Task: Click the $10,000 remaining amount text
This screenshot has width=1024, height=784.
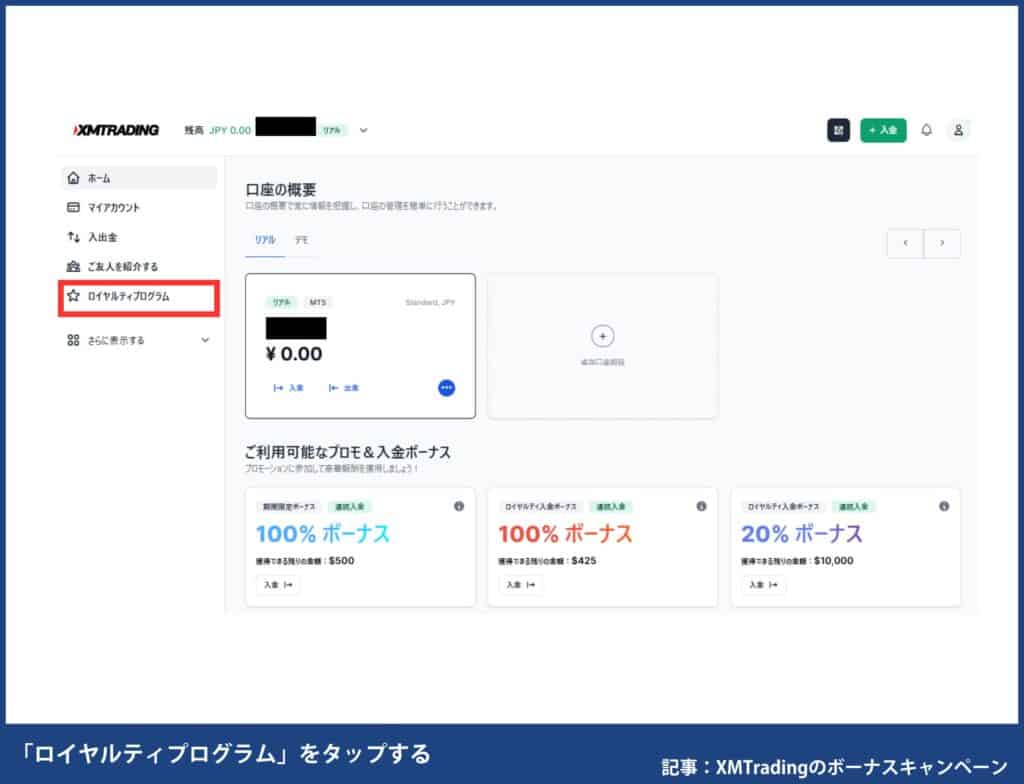Action: [833, 561]
